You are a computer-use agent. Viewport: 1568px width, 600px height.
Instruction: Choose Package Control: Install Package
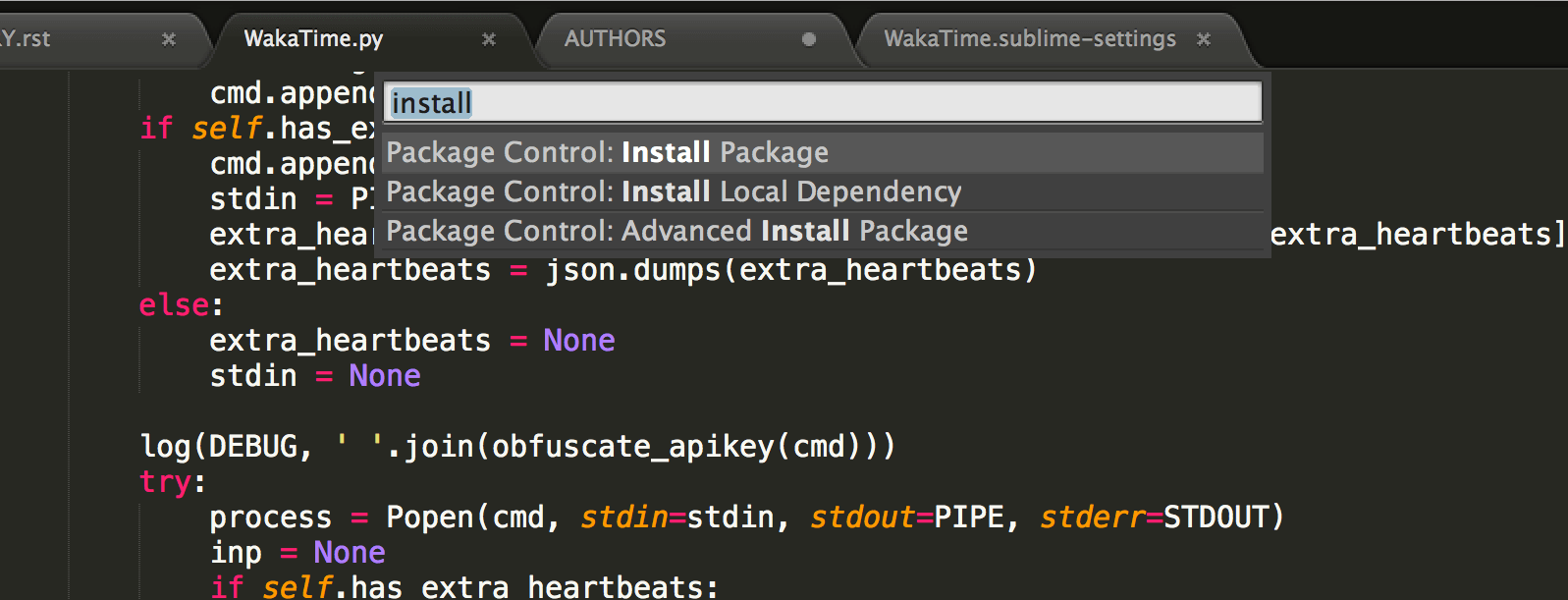(x=607, y=153)
